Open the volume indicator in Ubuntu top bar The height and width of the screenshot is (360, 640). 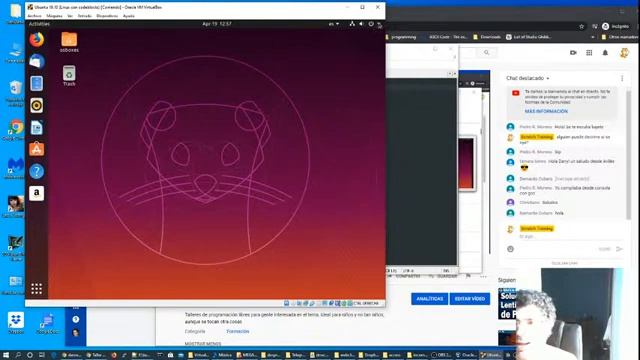click(x=362, y=24)
